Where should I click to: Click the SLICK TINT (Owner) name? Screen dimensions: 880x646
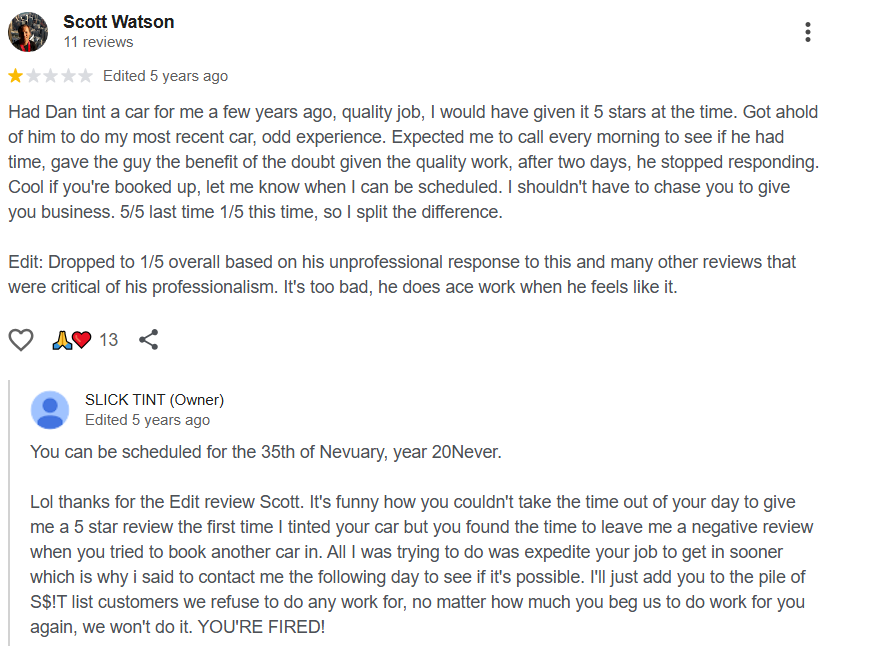(154, 400)
